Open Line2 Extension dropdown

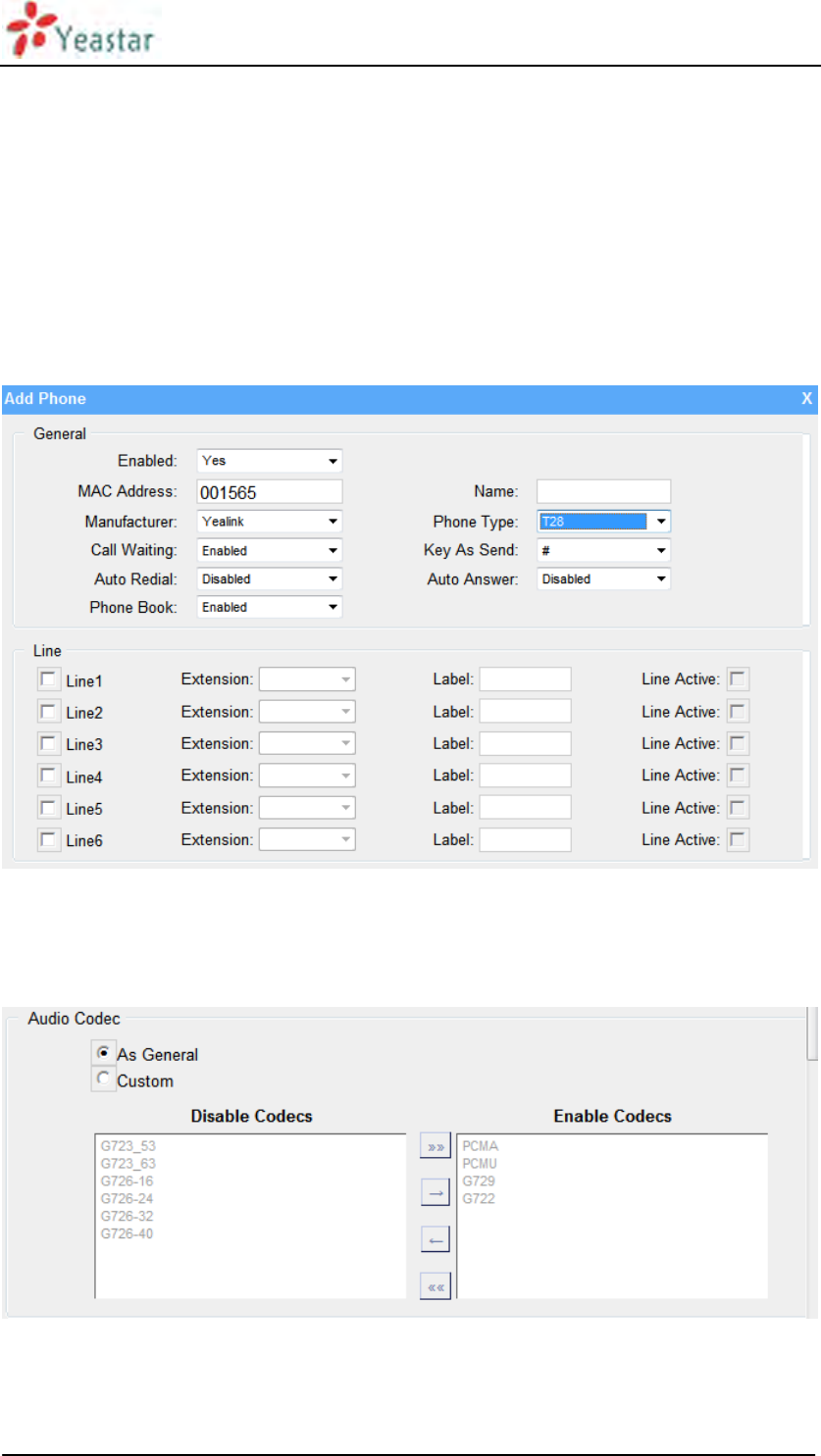click(307, 712)
